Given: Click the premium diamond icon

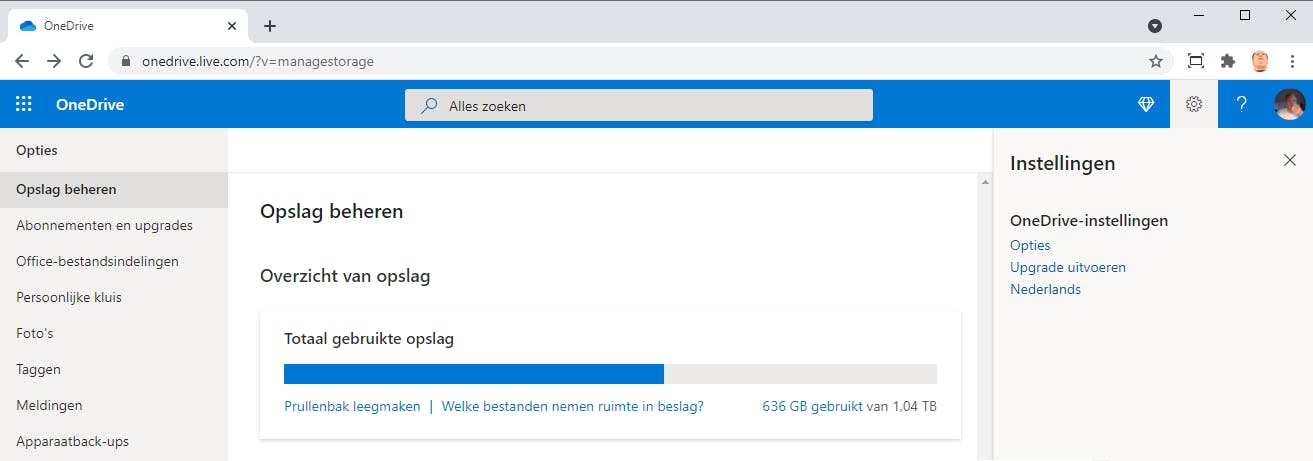Looking at the screenshot, I should click(x=1146, y=104).
